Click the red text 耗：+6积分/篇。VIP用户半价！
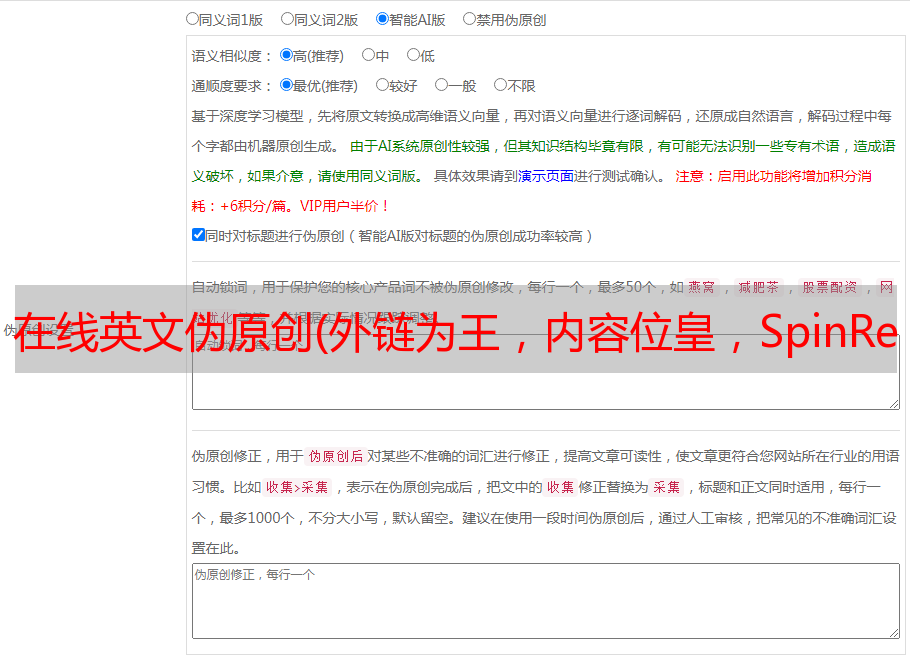This screenshot has width=911, height=658. [290, 206]
